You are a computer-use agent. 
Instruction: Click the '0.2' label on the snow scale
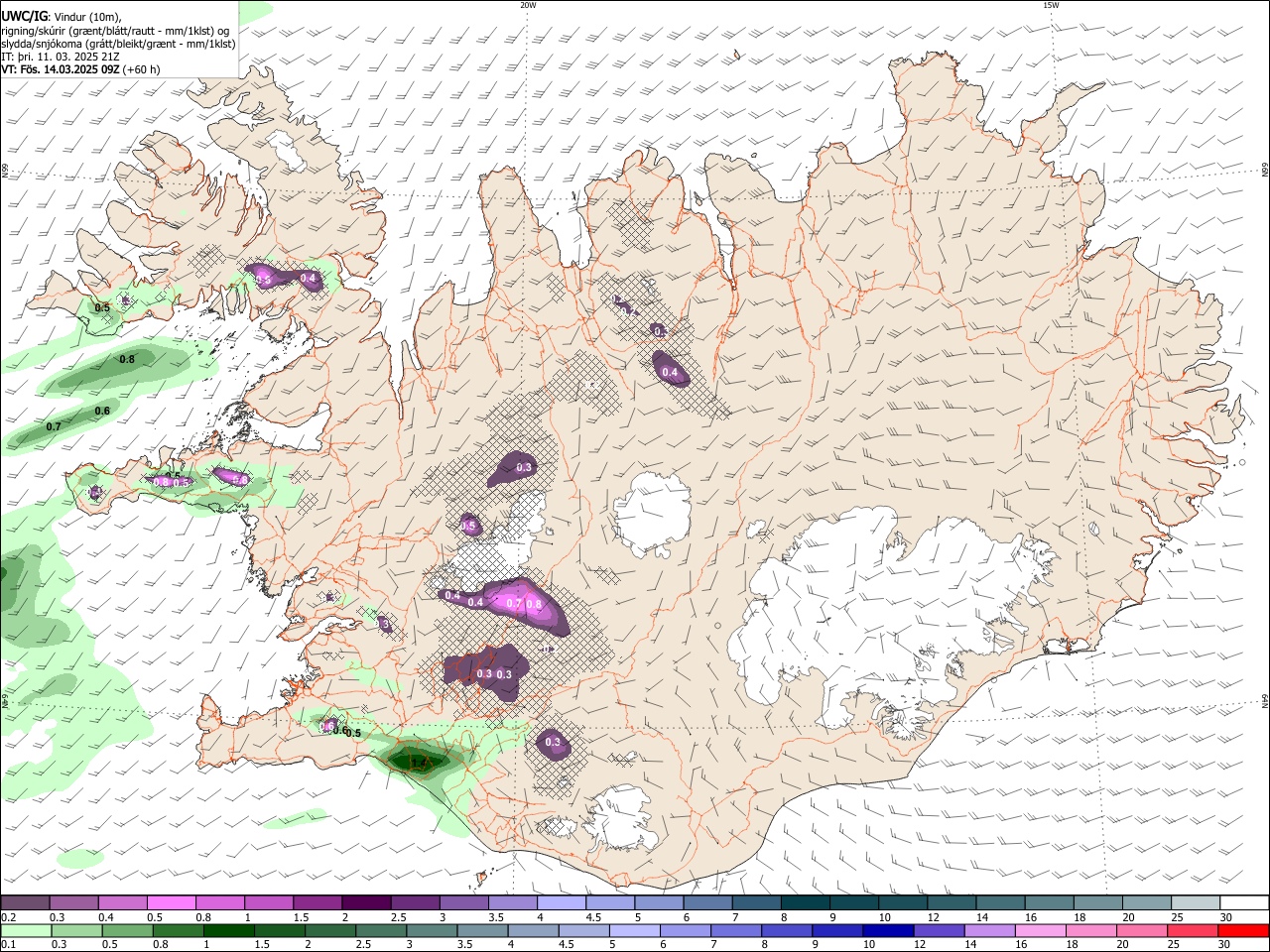coord(9,917)
